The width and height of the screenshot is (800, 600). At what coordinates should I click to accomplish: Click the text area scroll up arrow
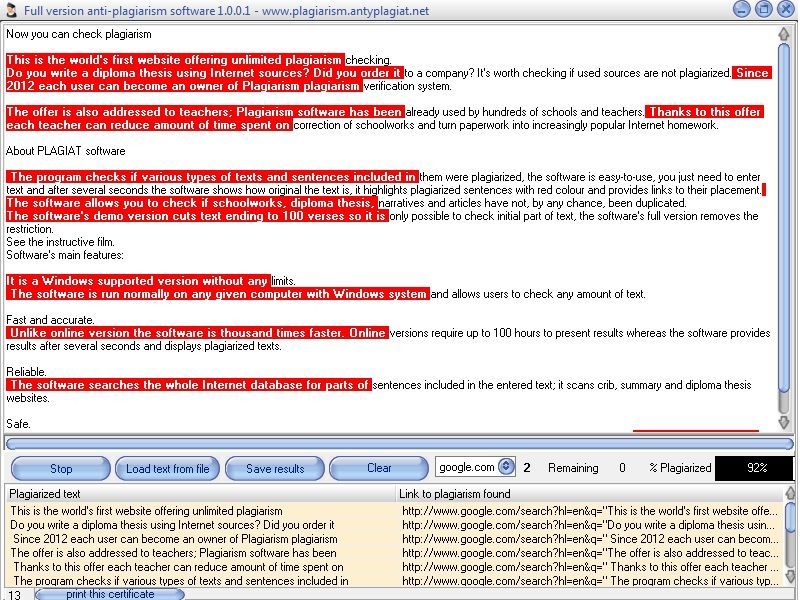pyautogui.click(x=784, y=34)
